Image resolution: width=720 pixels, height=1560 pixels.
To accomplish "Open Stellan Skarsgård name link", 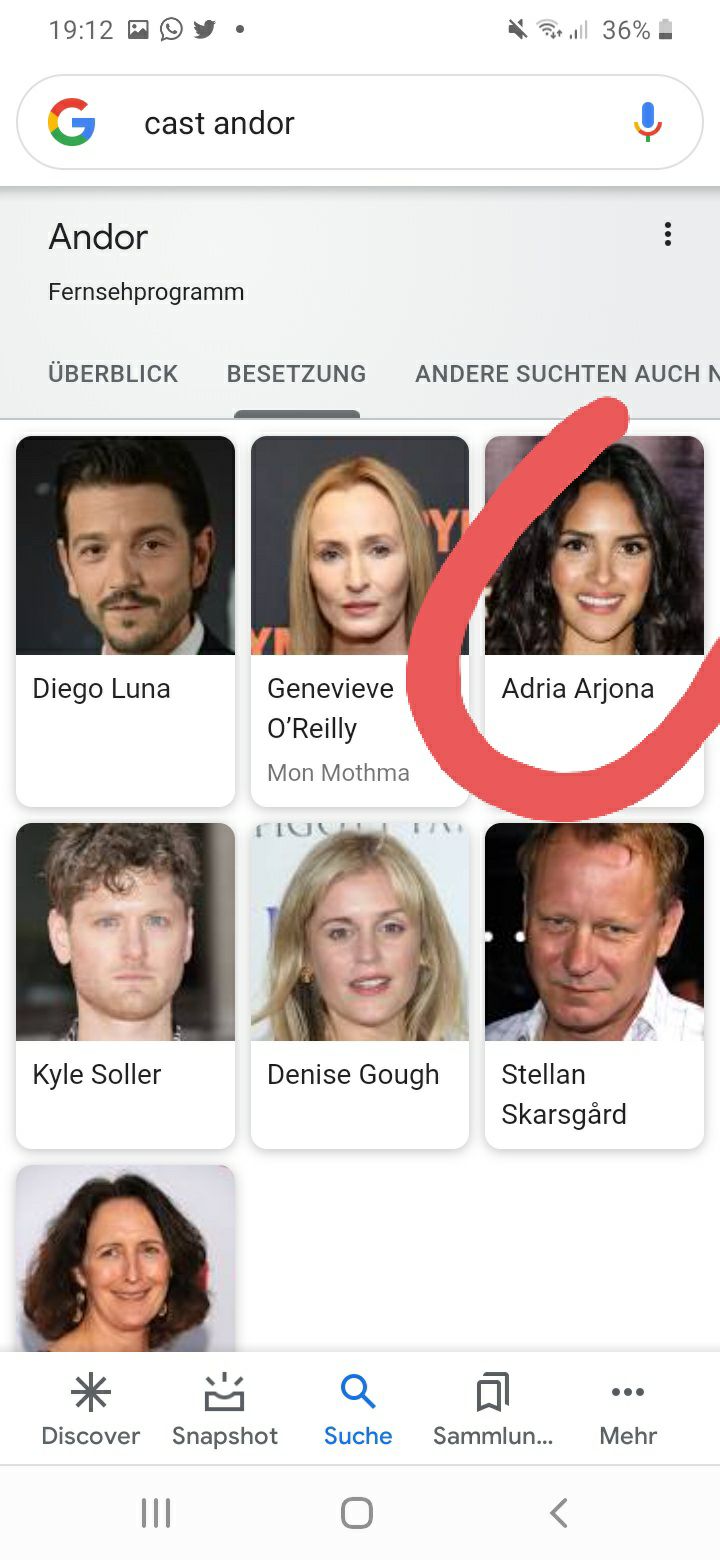I will [x=564, y=1094].
